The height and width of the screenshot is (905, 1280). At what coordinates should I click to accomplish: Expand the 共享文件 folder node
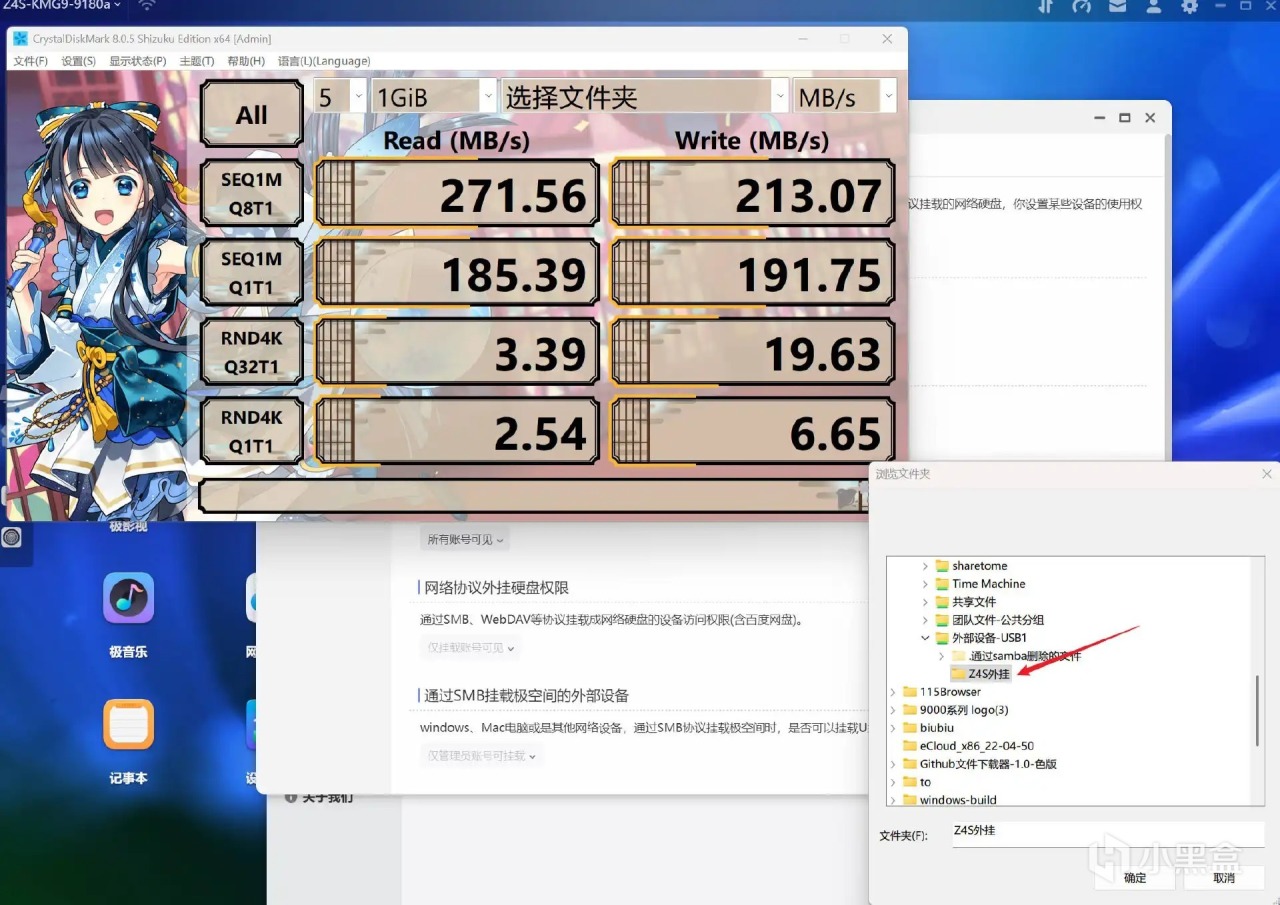(x=926, y=602)
